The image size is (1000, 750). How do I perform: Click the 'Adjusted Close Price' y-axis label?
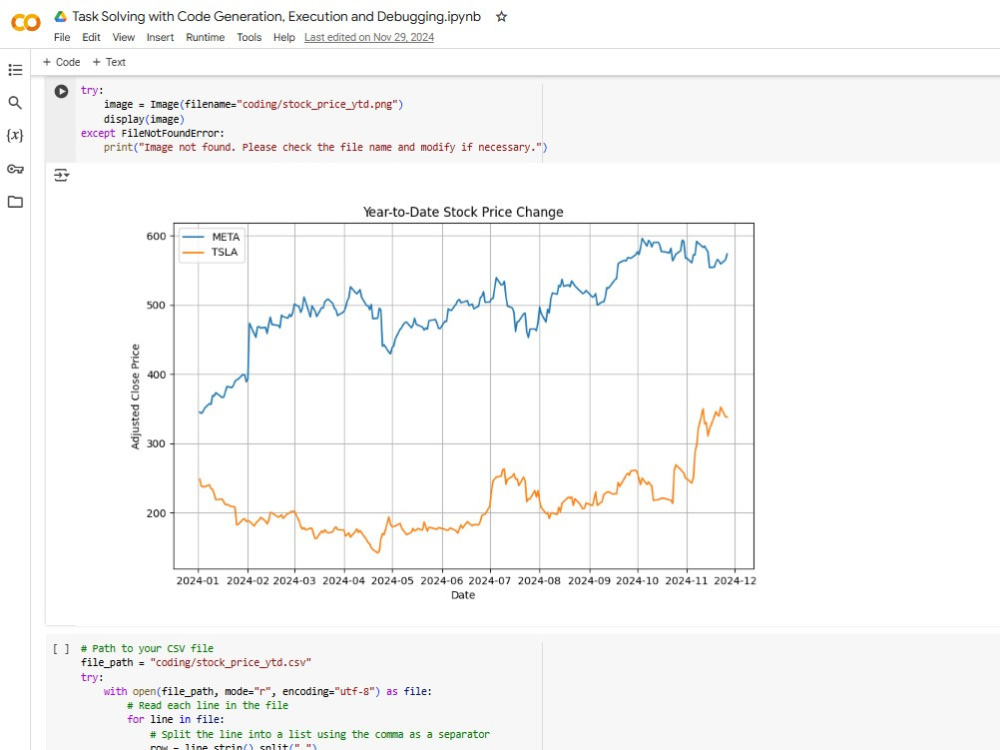[135, 397]
